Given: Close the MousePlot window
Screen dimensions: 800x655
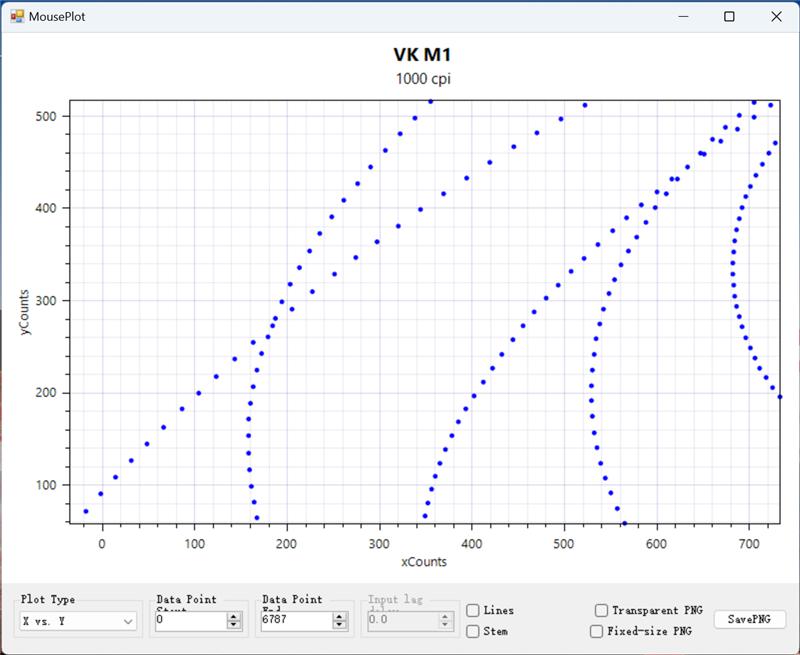Looking at the screenshot, I should coord(776,17).
